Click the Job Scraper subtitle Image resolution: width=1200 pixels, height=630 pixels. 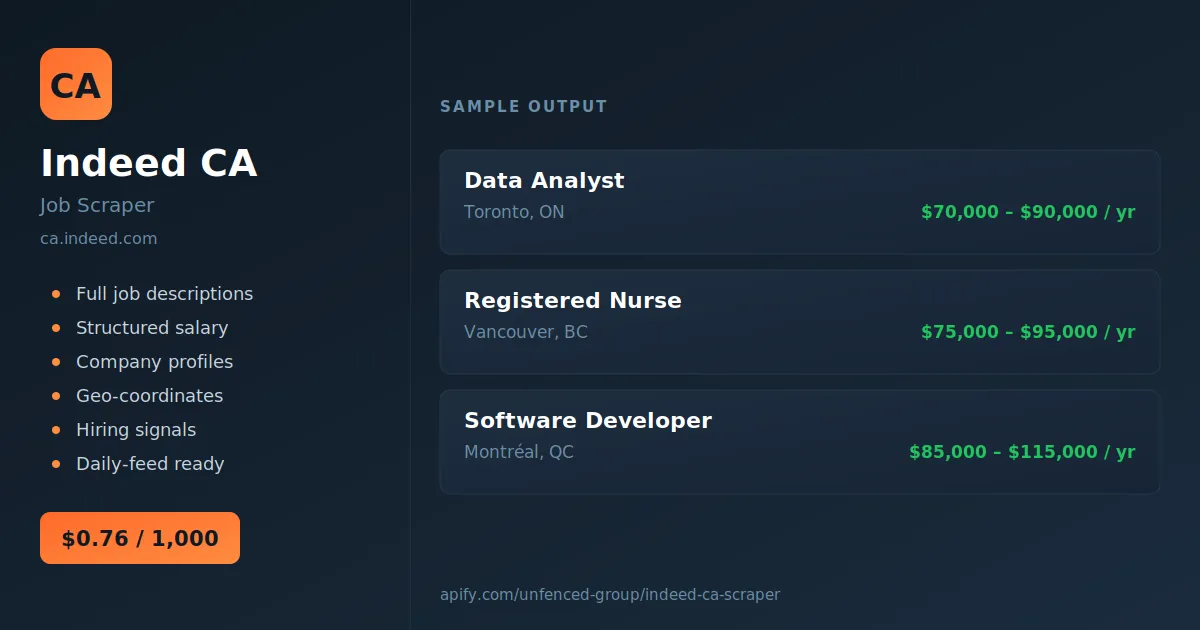click(97, 205)
